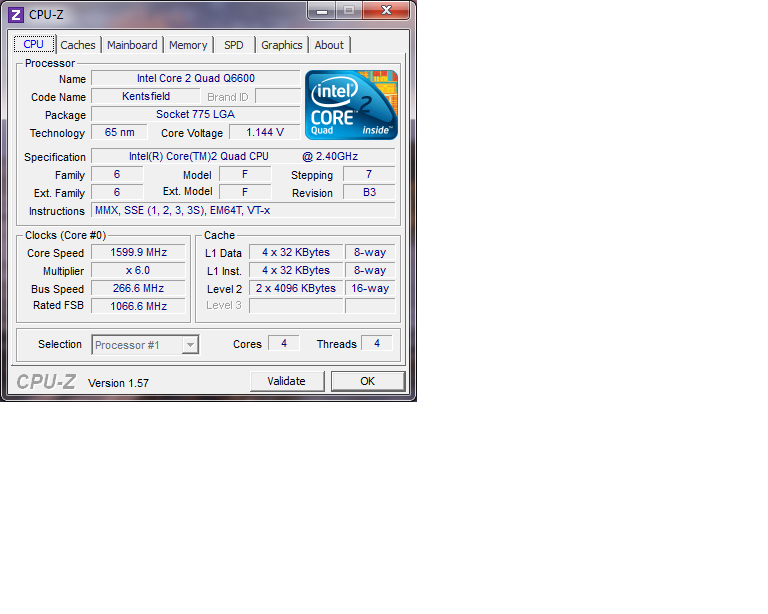Click the Revision value B3
768x614 pixels.
[x=369, y=192]
